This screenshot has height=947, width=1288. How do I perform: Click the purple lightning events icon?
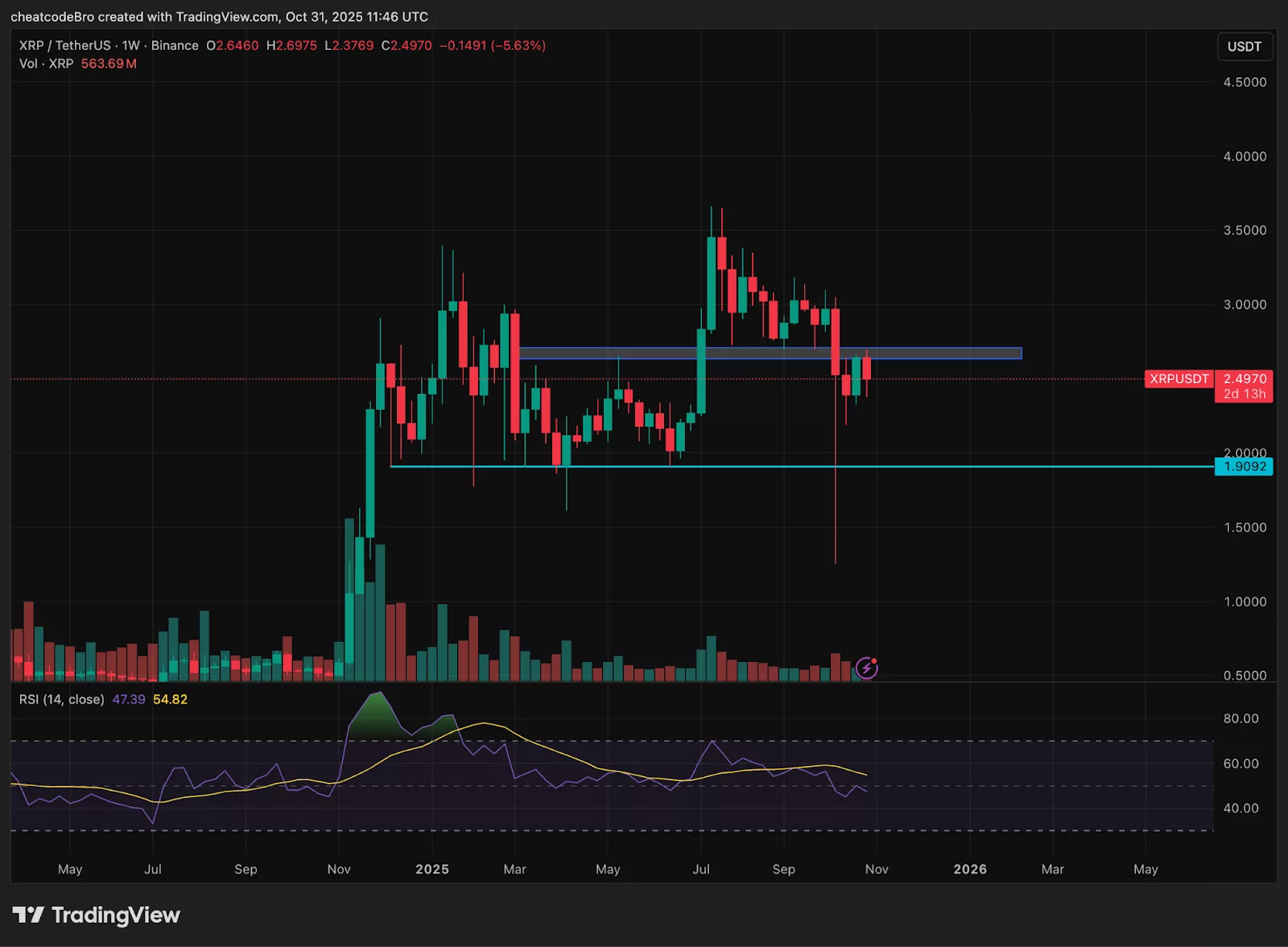866,668
